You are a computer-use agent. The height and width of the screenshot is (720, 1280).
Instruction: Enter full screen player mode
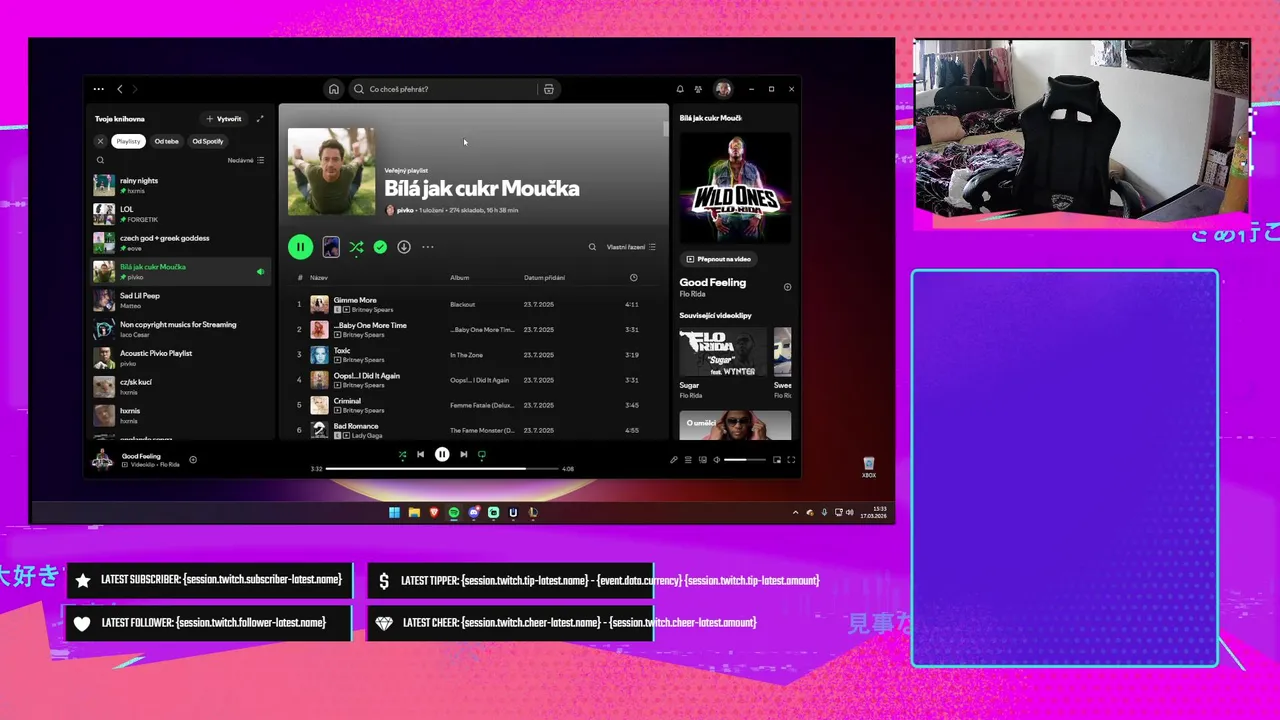coord(791,460)
